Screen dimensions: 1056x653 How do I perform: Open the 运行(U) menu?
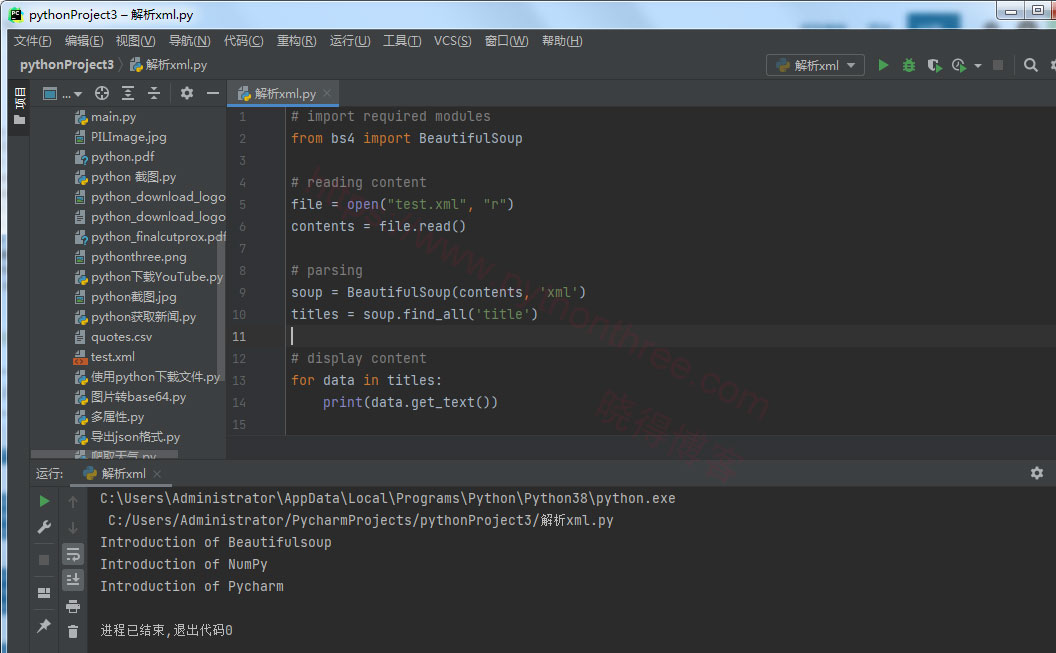[350, 41]
